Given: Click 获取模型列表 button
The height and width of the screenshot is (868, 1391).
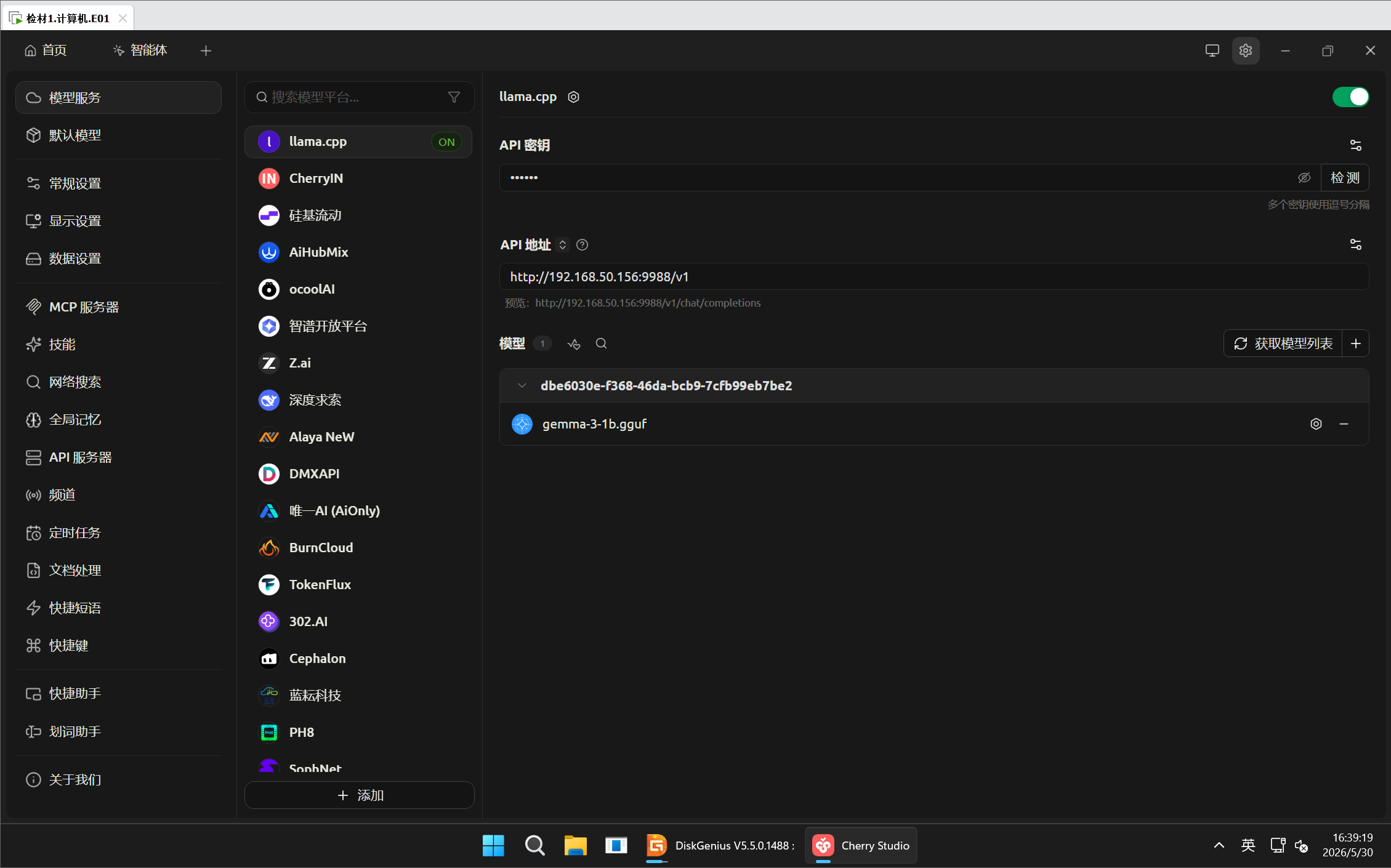Looking at the screenshot, I should click(1283, 344).
